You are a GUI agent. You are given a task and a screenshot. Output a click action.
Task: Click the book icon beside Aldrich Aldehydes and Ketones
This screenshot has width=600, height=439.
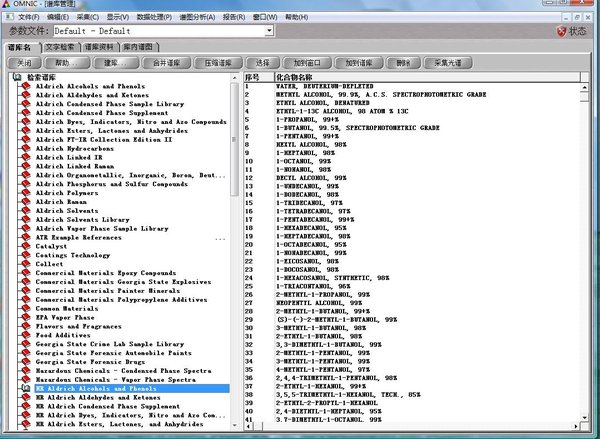click(26, 95)
